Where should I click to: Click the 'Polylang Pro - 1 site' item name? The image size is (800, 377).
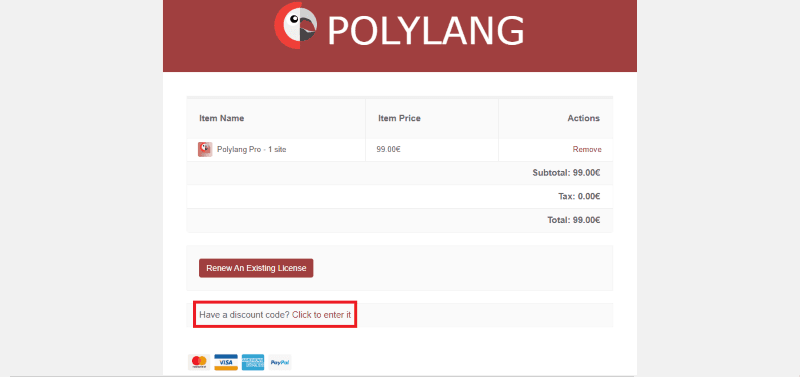coord(252,149)
